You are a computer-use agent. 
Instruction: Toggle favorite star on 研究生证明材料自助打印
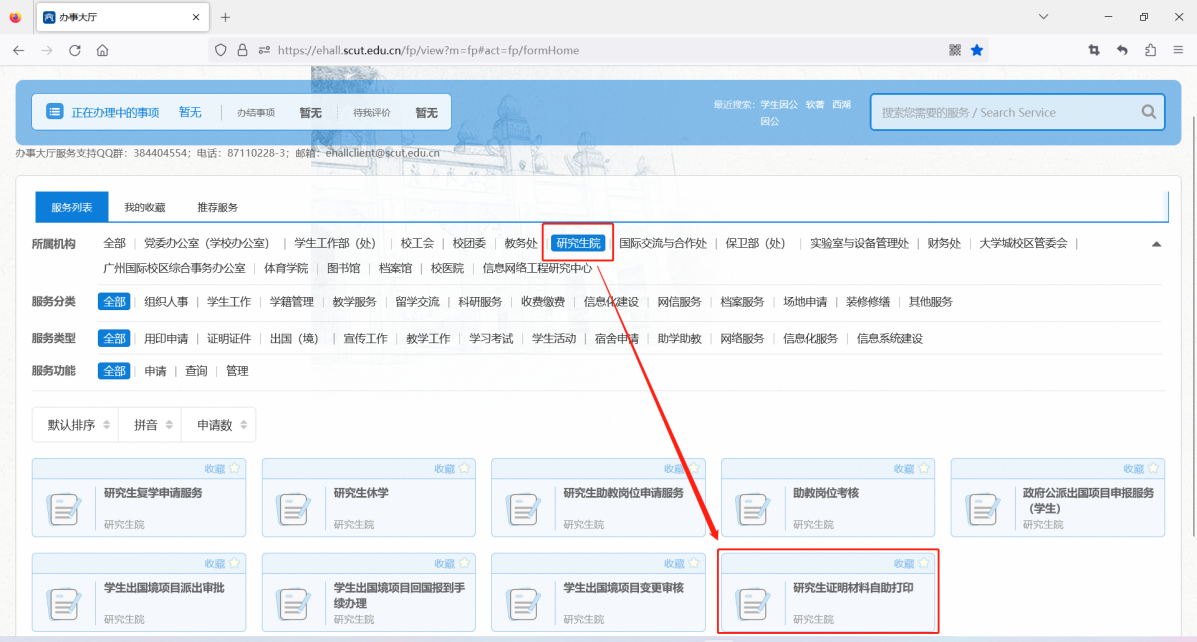[923, 563]
